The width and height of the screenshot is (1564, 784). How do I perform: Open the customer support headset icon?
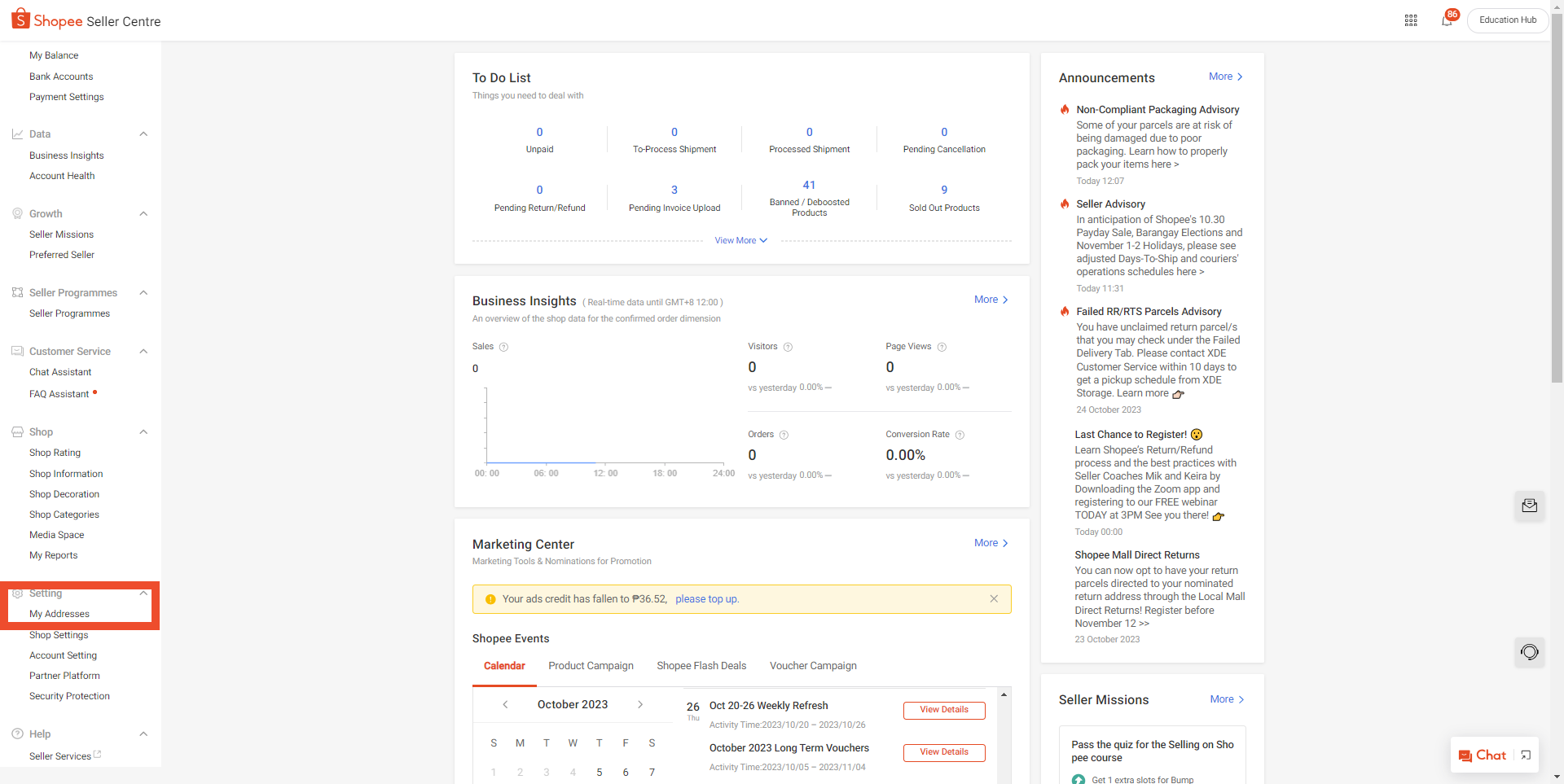coord(1529,652)
